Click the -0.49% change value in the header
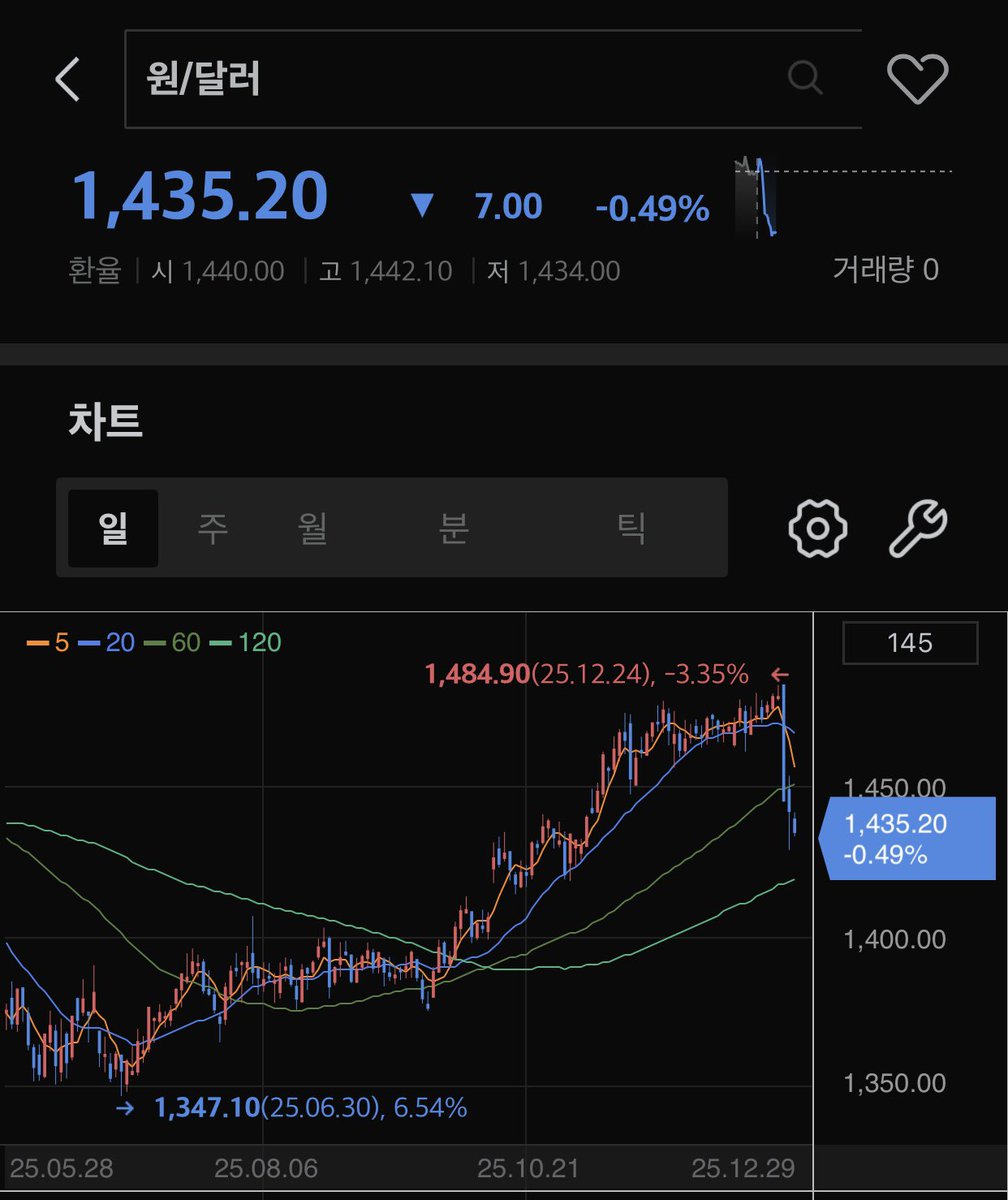The image size is (1008, 1200). (652, 208)
